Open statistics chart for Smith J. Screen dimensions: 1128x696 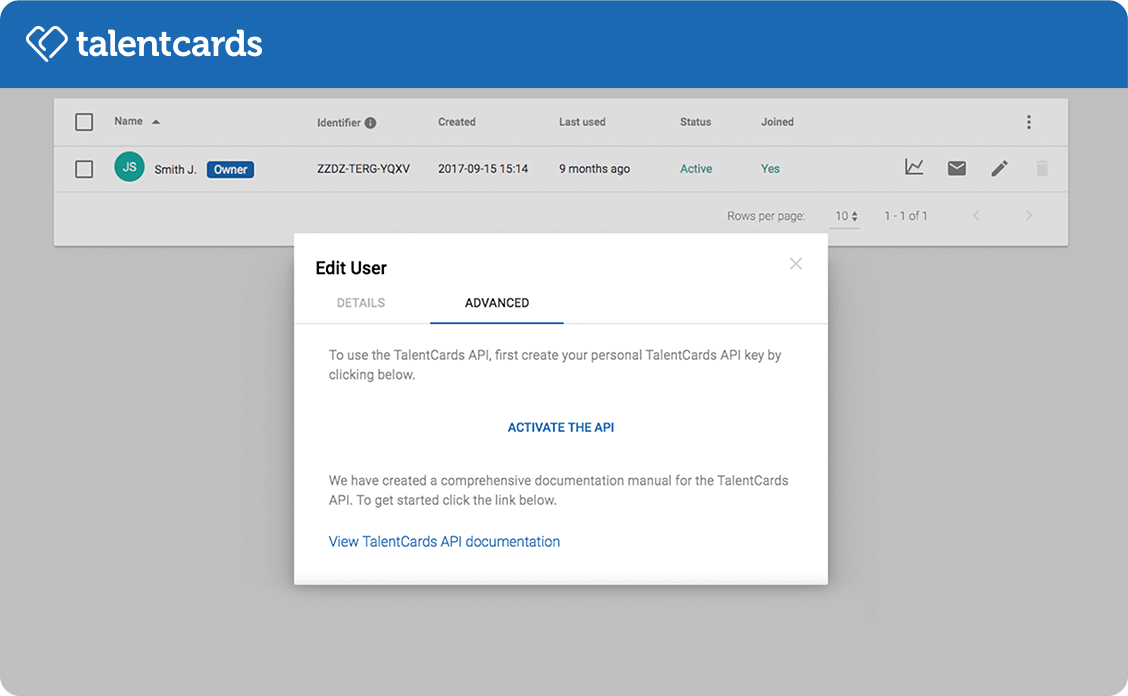(914, 167)
